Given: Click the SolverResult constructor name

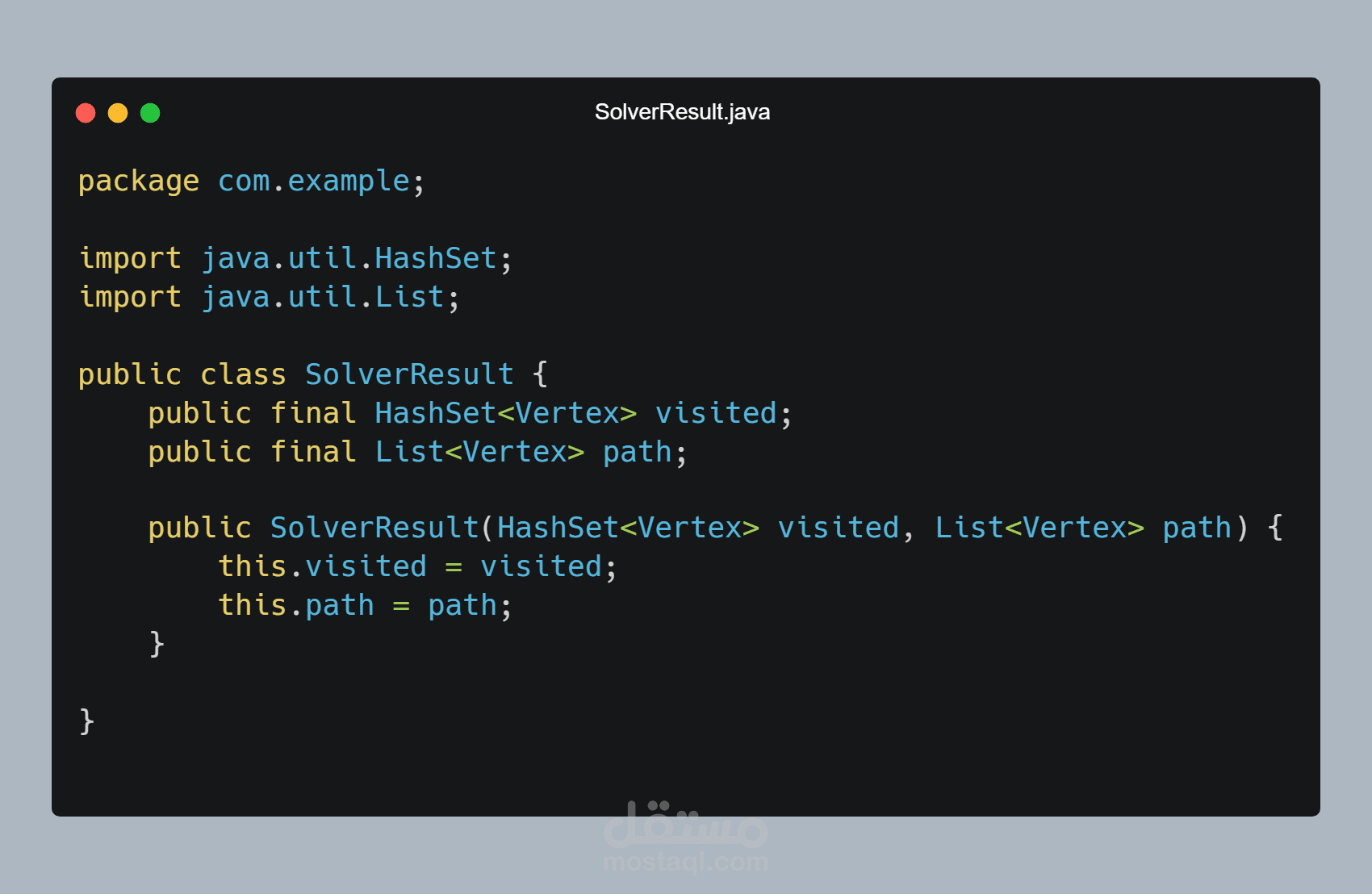Looking at the screenshot, I should pos(374,528).
